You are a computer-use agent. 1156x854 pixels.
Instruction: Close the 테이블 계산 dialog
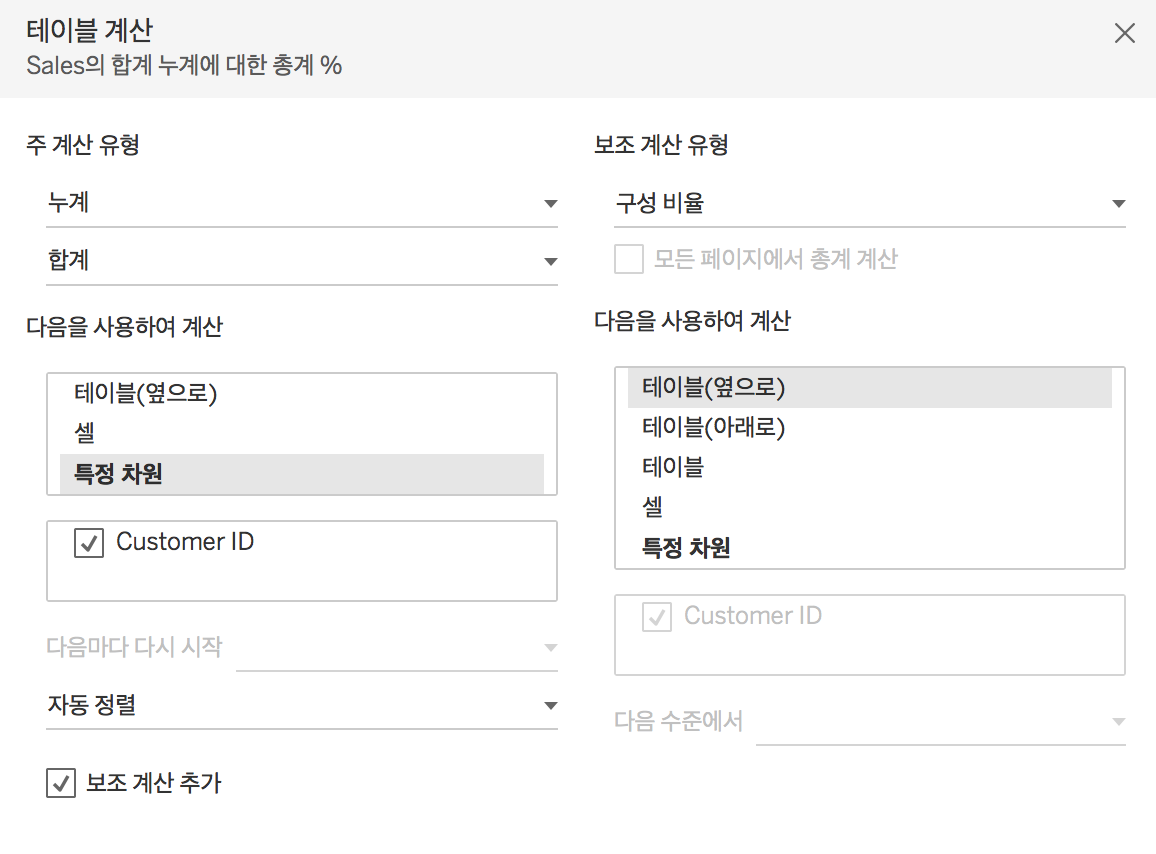tap(1125, 34)
